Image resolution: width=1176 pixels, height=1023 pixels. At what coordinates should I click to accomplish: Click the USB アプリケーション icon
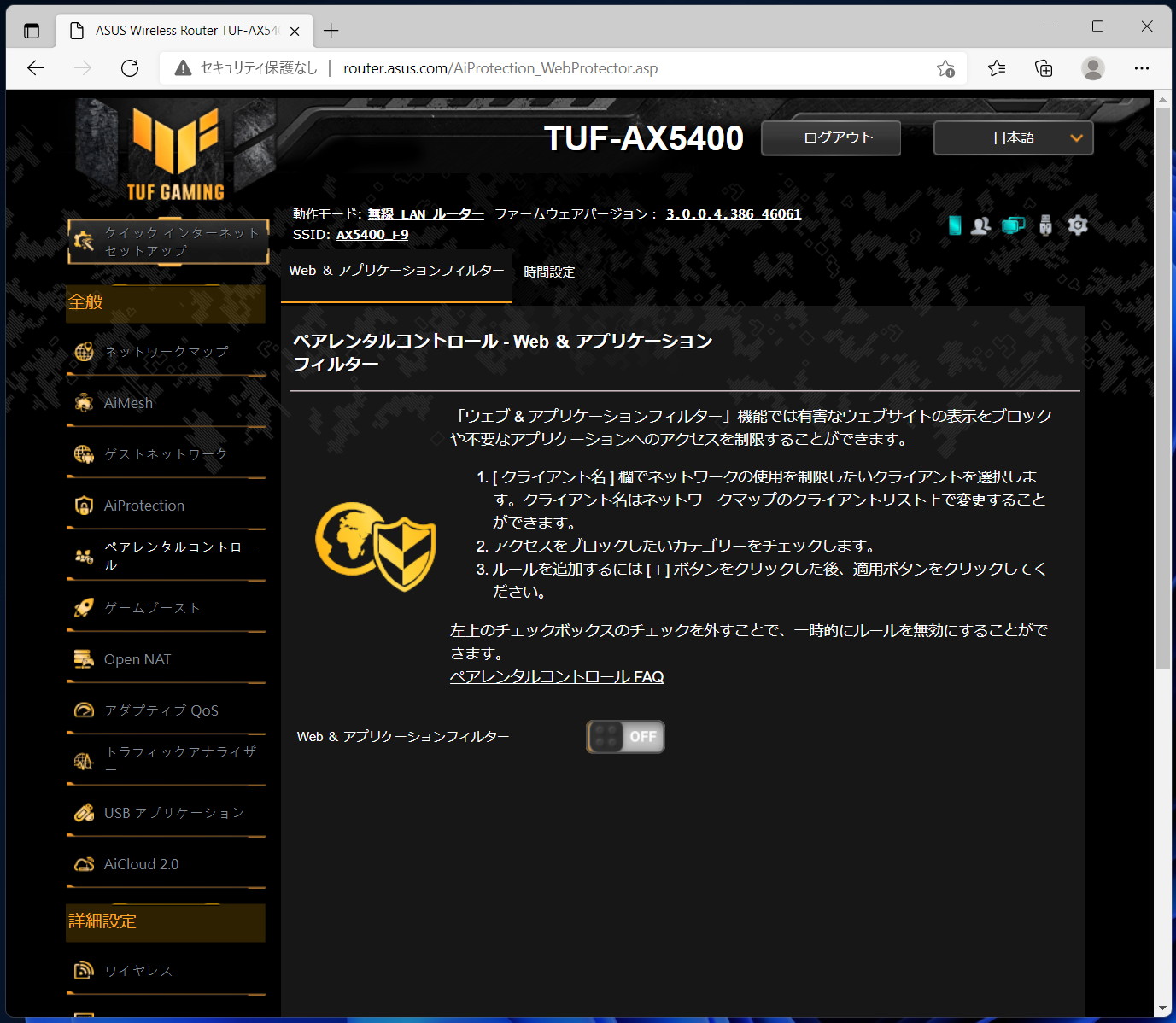click(84, 813)
